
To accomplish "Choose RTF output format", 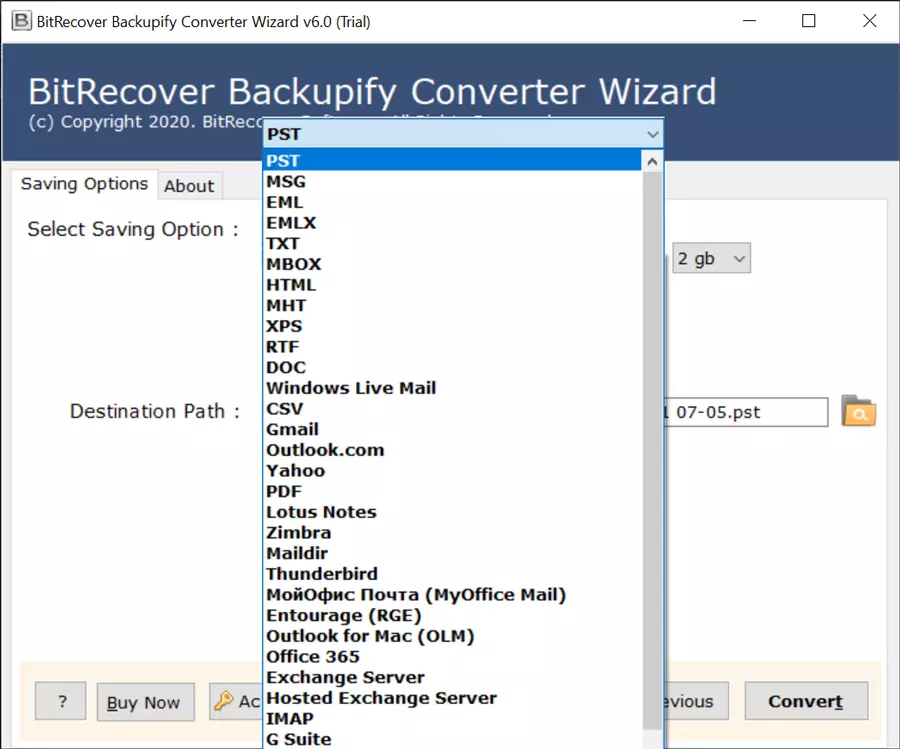I will tap(452, 347).
